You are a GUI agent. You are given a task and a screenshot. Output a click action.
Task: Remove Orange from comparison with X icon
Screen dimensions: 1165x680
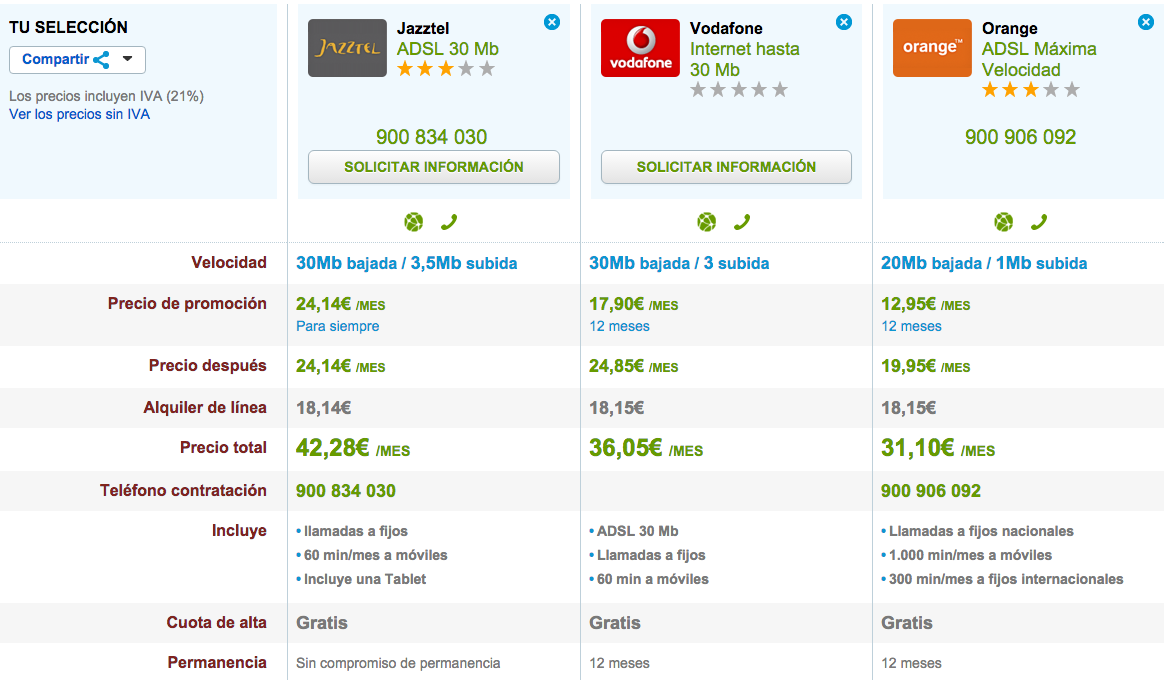pyautogui.click(x=1146, y=22)
